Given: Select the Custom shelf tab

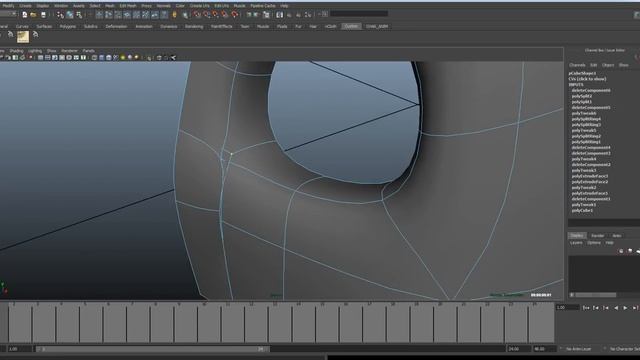Looking at the screenshot, I should pyautogui.click(x=351, y=26).
